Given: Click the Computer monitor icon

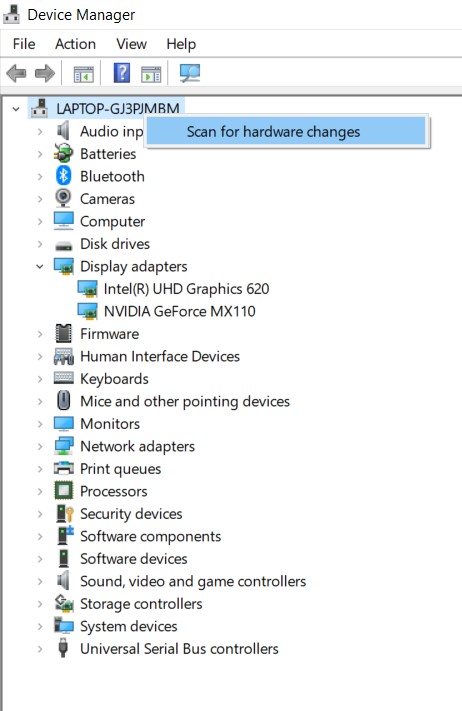Looking at the screenshot, I should (63, 221).
